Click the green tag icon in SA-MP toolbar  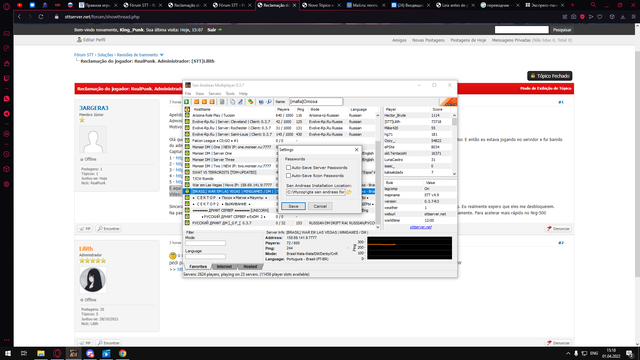[250, 102]
